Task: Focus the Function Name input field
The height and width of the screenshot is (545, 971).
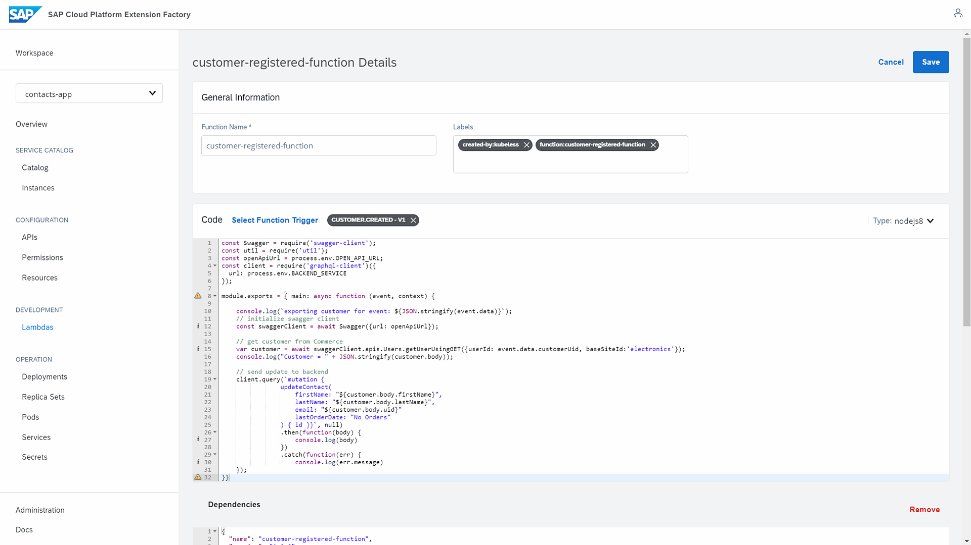Action: click(x=318, y=146)
